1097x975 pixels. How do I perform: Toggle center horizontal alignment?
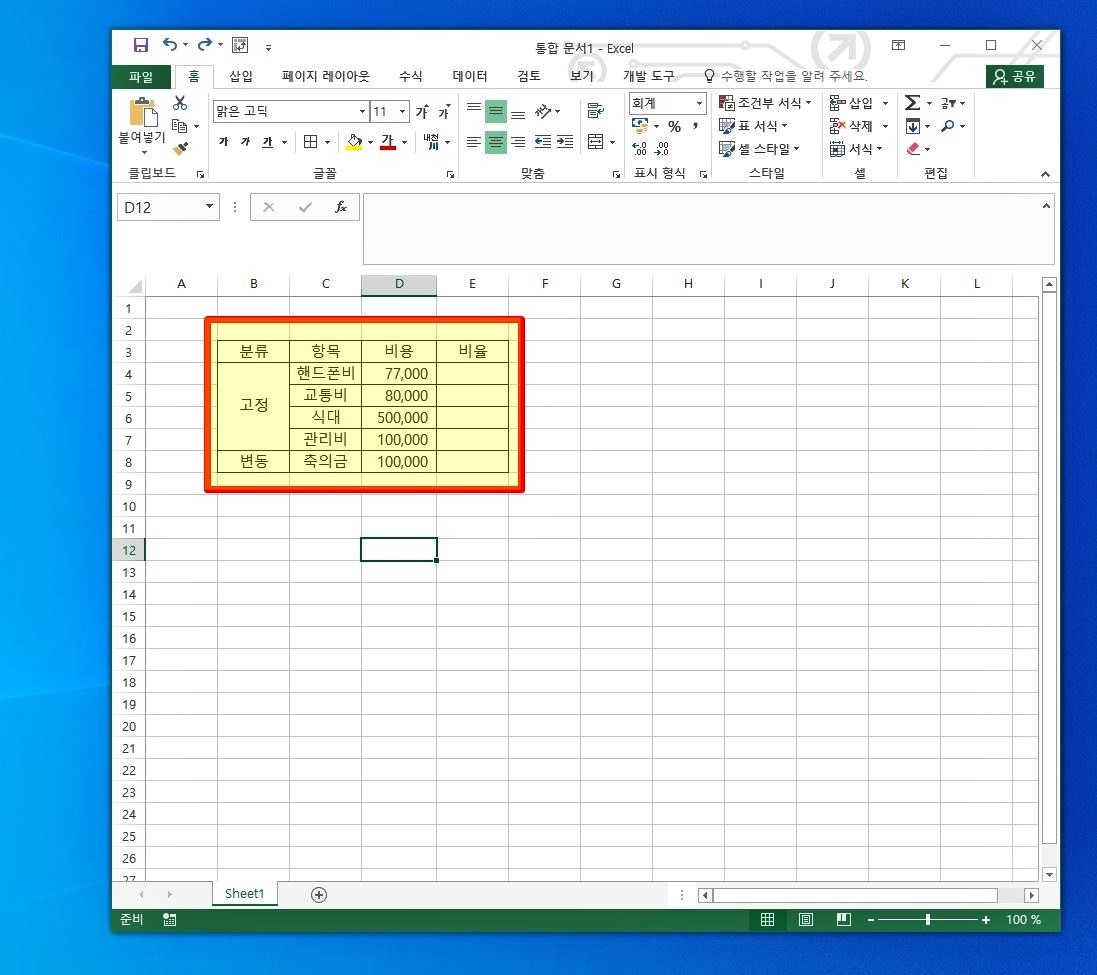pos(495,142)
